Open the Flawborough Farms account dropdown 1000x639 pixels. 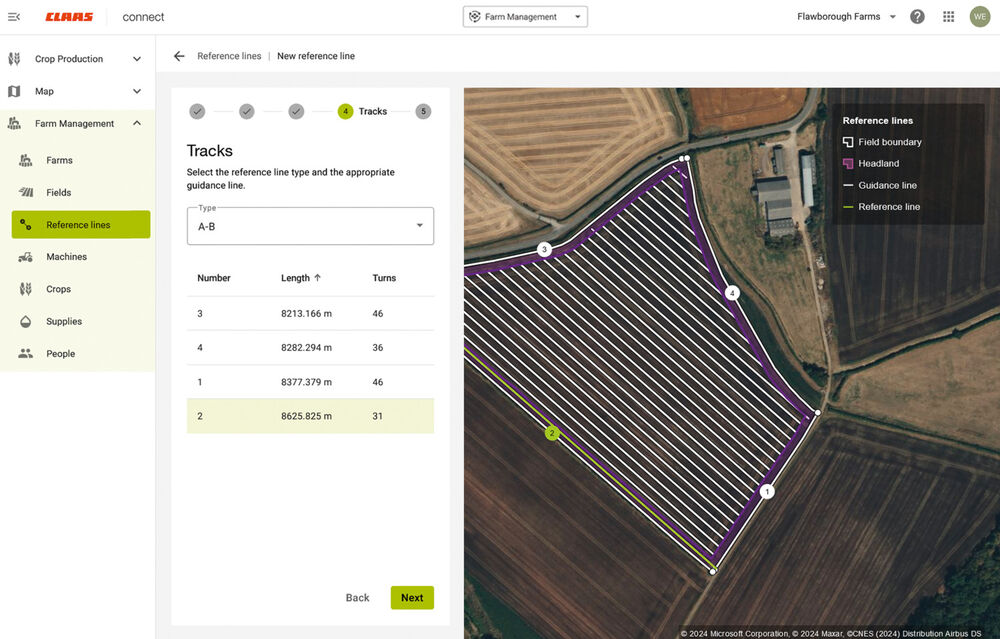click(846, 17)
